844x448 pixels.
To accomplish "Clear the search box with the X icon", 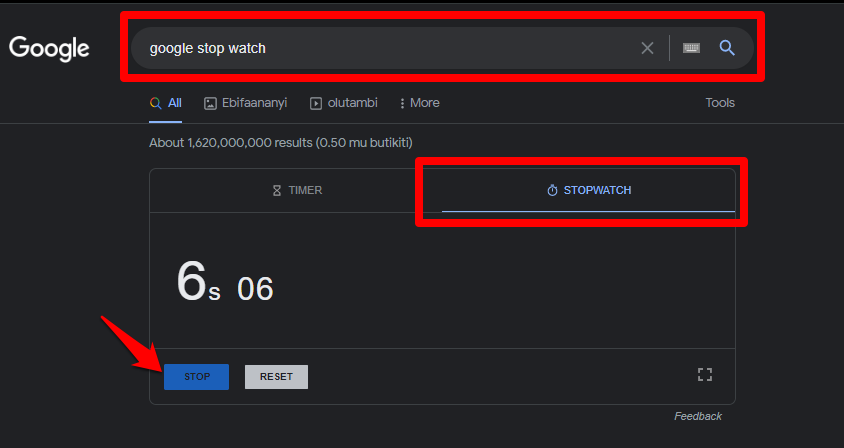I will coord(647,48).
